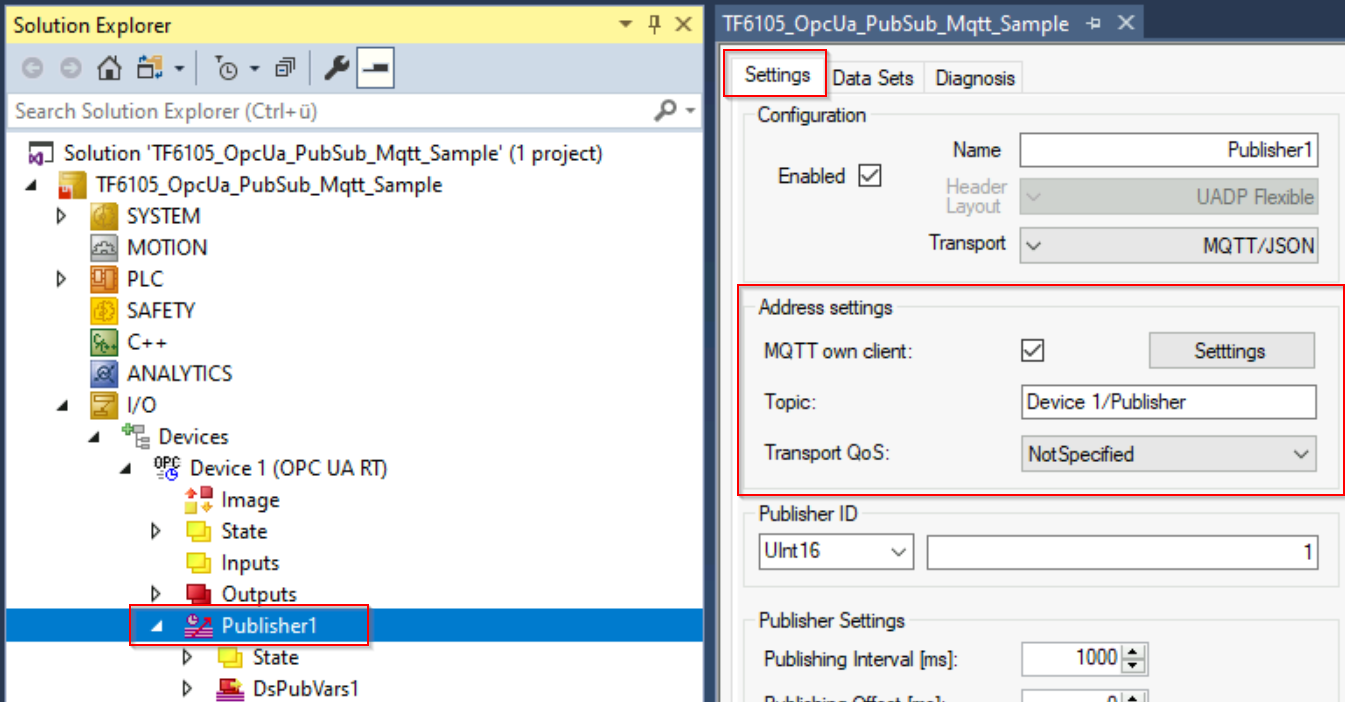Increase the Publishing Interval with up arrow
The width and height of the screenshot is (1345, 702).
[x=1133, y=652]
